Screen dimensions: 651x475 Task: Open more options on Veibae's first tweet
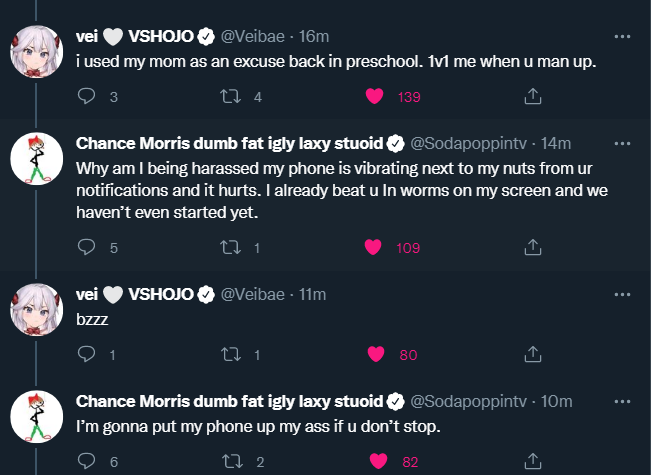(x=622, y=36)
